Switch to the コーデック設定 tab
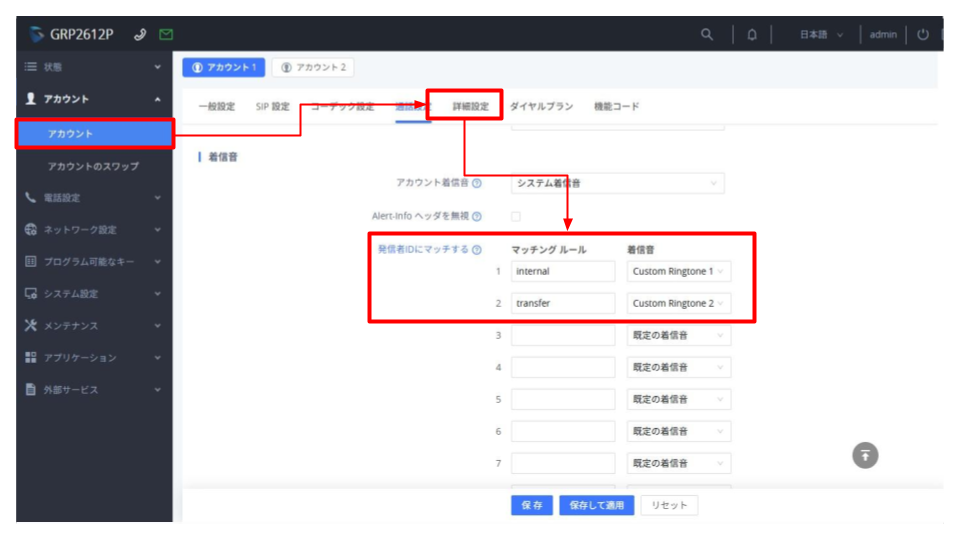This screenshot has height=540, width=960. tap(342, 107)
